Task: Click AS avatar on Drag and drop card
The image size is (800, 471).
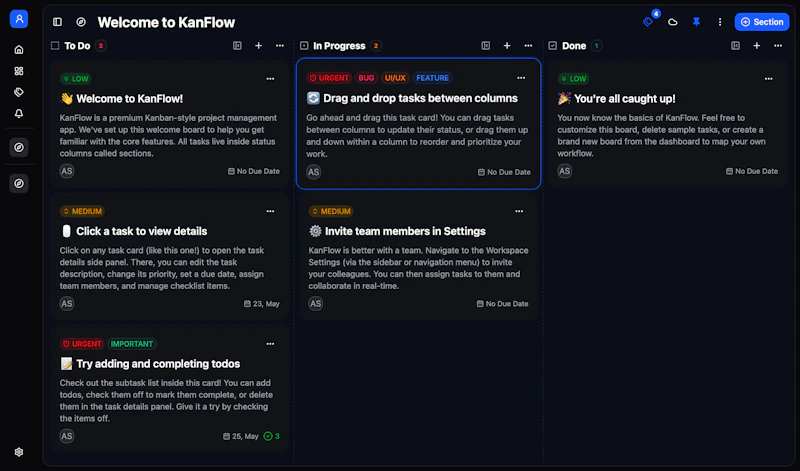Action: [314, 172]
